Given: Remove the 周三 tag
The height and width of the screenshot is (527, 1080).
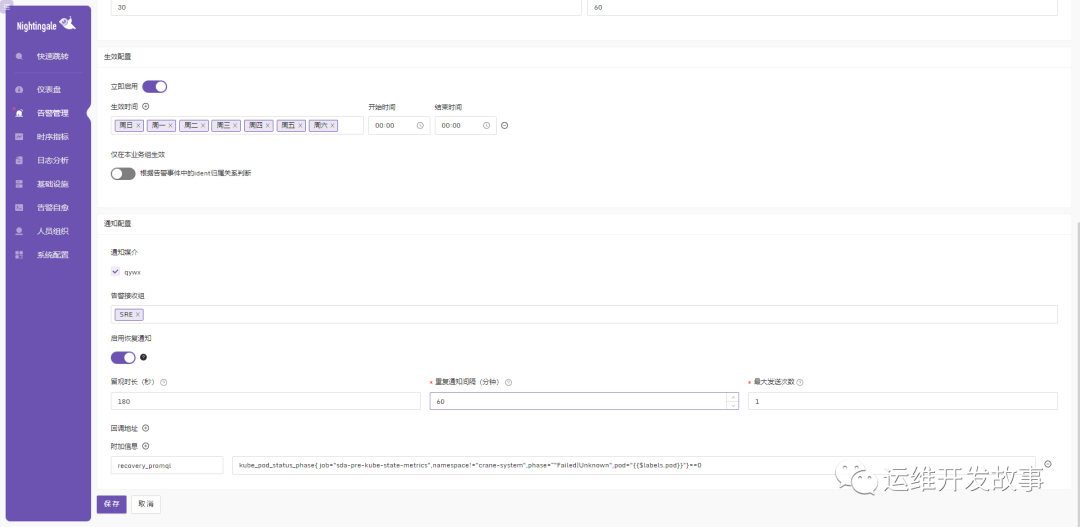Looking at the screenshot, I should [x=236, y=125].
